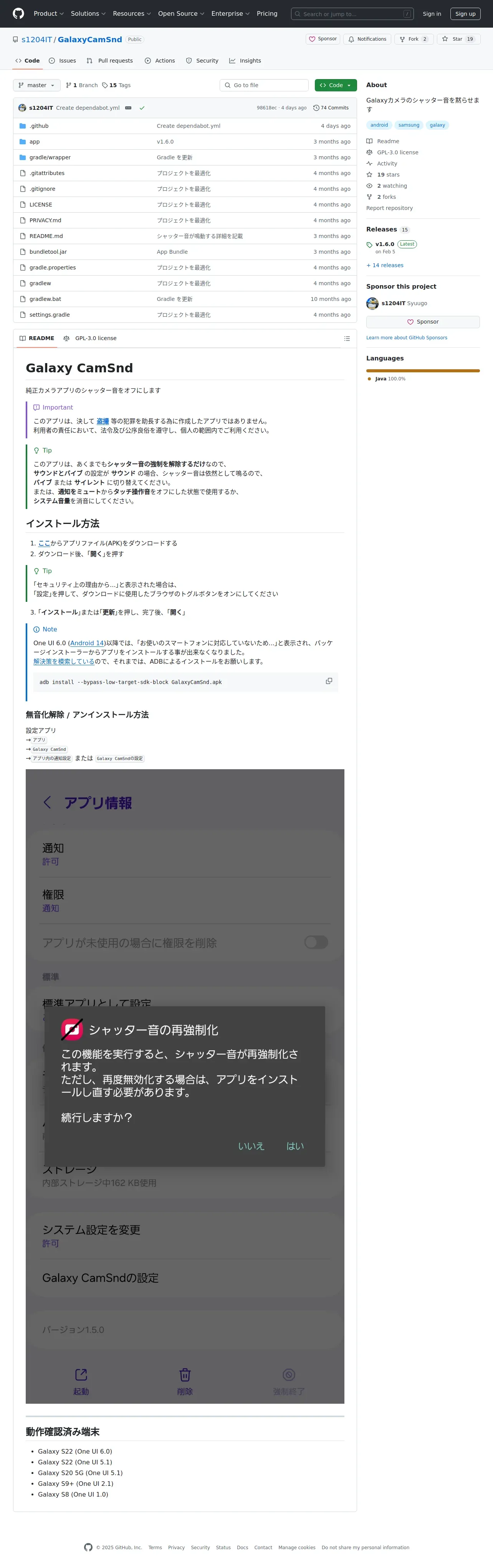Open the GitHub home logo

click(x=18, y=13)
